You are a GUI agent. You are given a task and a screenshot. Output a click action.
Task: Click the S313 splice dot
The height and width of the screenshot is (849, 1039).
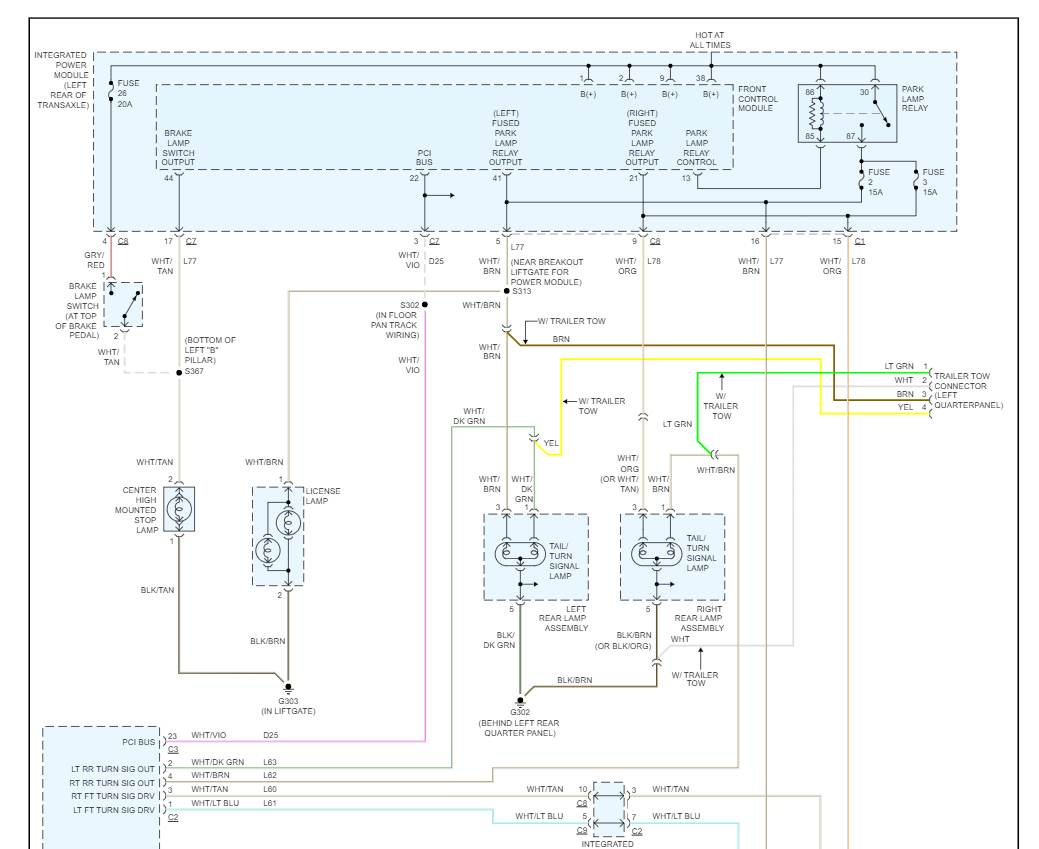(x=507, y=291)
